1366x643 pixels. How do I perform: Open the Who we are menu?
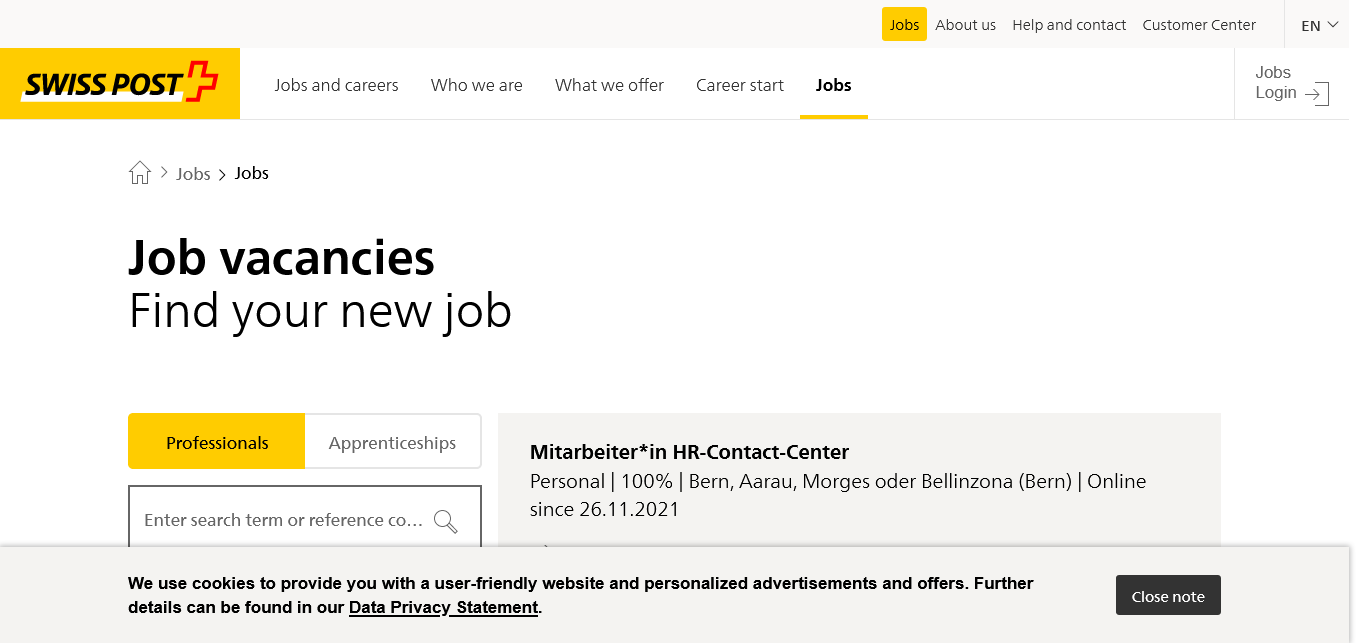click(476, 85)
